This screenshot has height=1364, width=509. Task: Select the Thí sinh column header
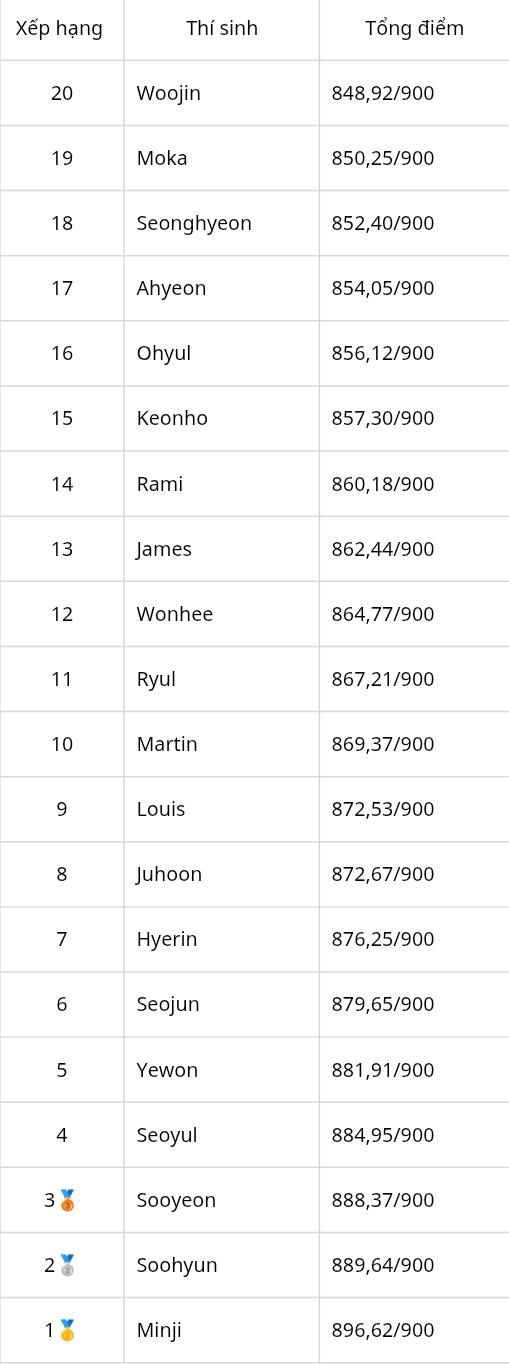click(x=222, y=28)
